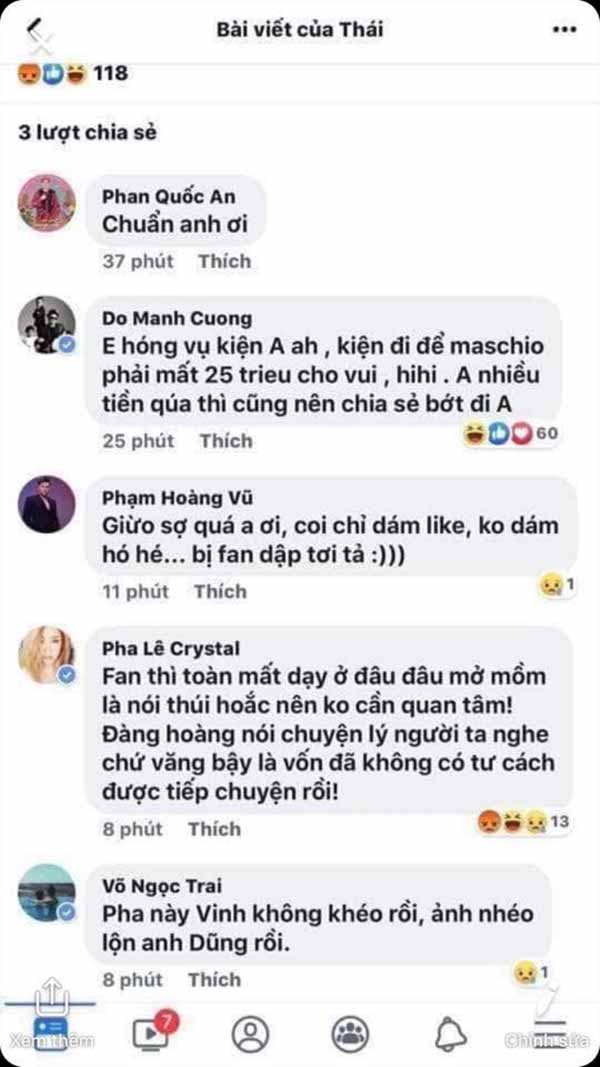This screenshot has height=1067, width=600.
Task: Open Võ Ngọc Trai's profile picture
Action: click(x=47, y=892)
